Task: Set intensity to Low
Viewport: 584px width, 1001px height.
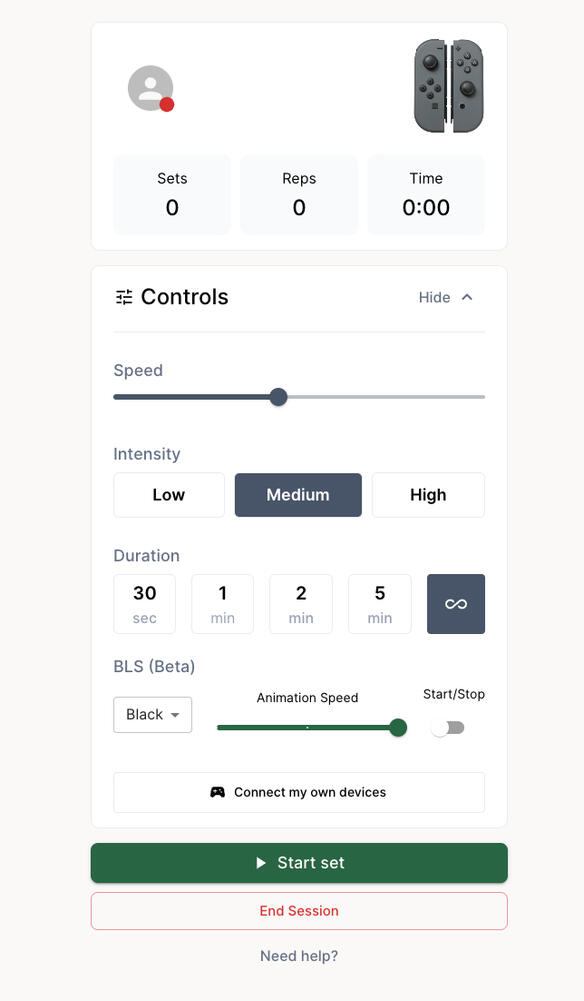Action: tap(169, 495)
